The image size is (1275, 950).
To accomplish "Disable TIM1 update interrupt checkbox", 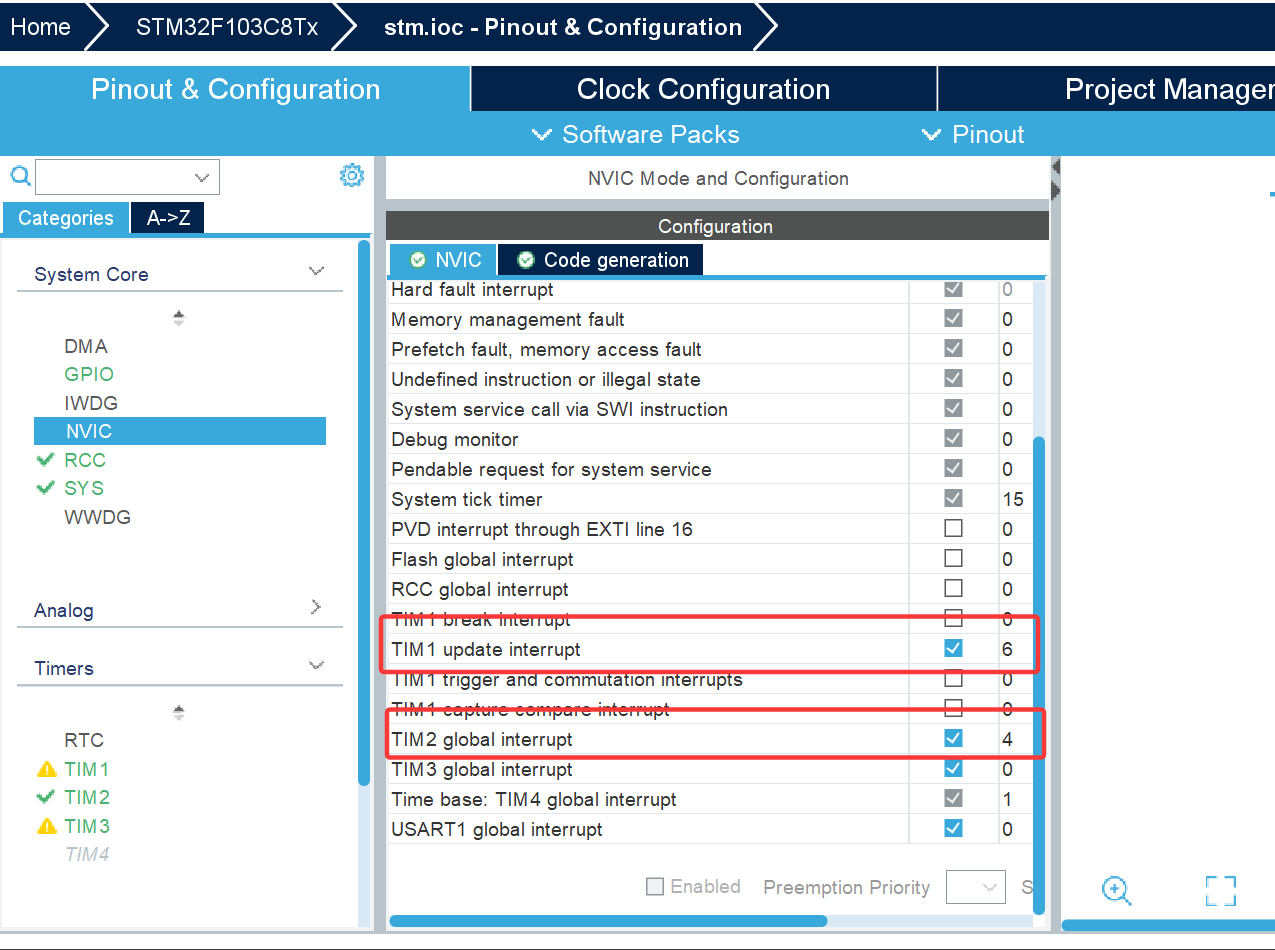I will (x=954, y=648).
